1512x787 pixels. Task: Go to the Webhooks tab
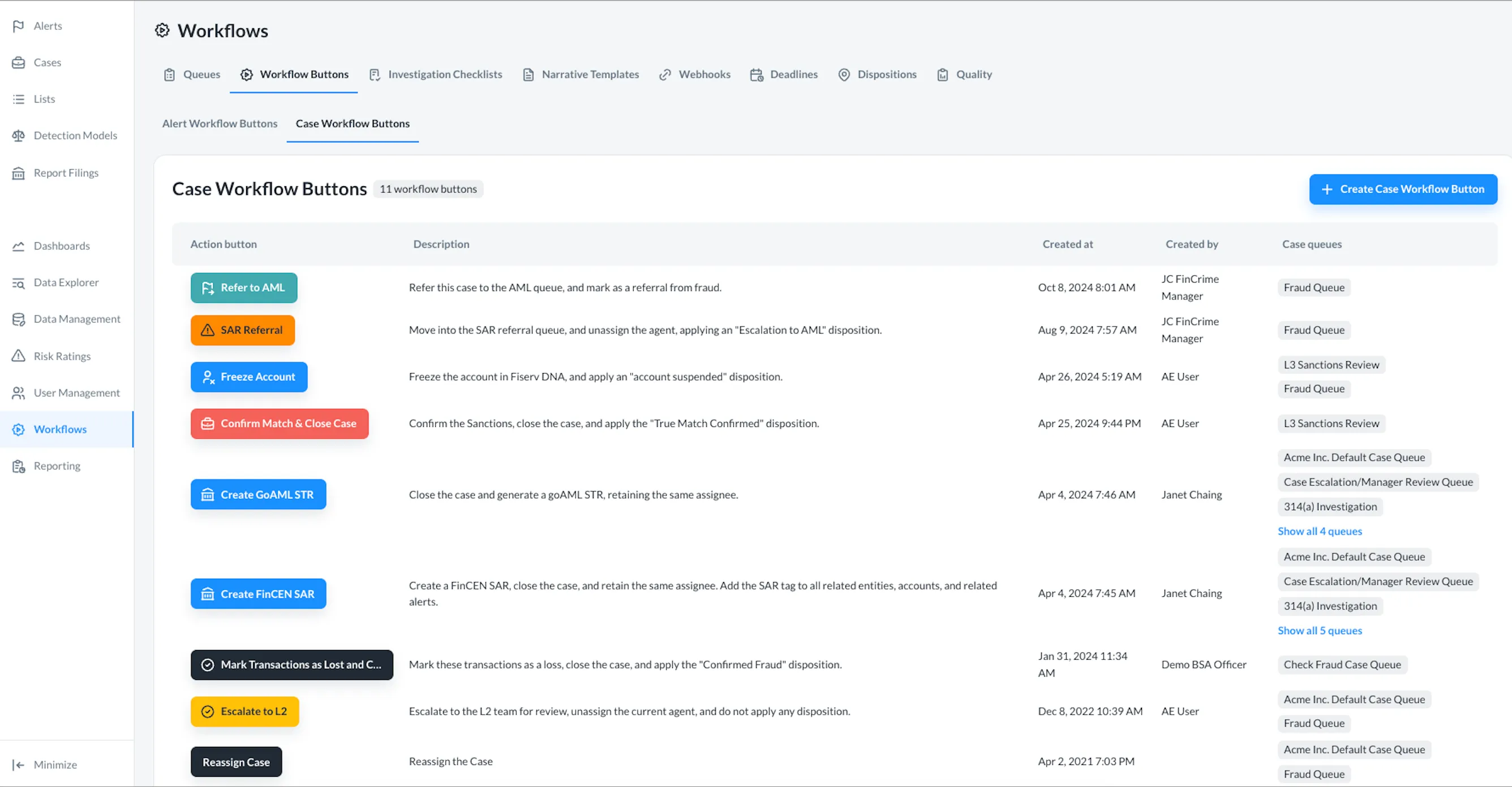[695, 75]
